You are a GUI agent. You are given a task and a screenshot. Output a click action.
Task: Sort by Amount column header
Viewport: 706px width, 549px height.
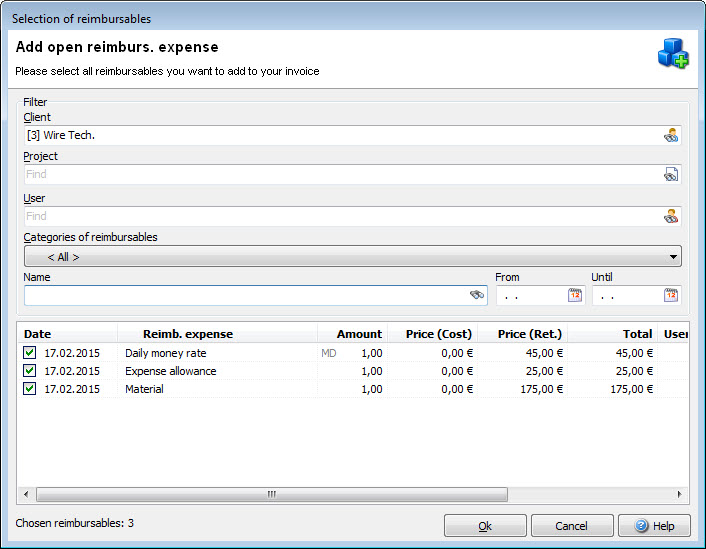click(353, 334)
